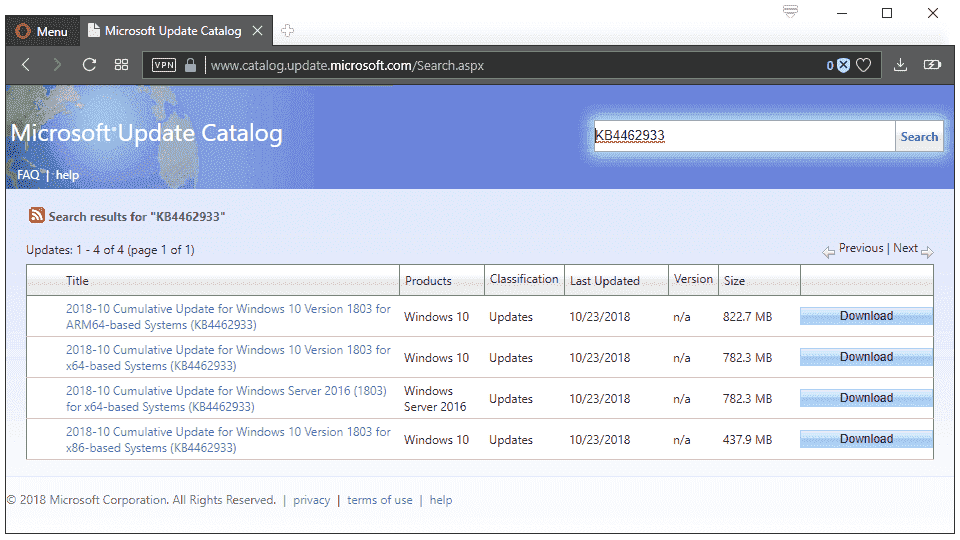Screen dimensions: 960x540
Task: Go back with the browser back arrow
Action: (26, 65)
